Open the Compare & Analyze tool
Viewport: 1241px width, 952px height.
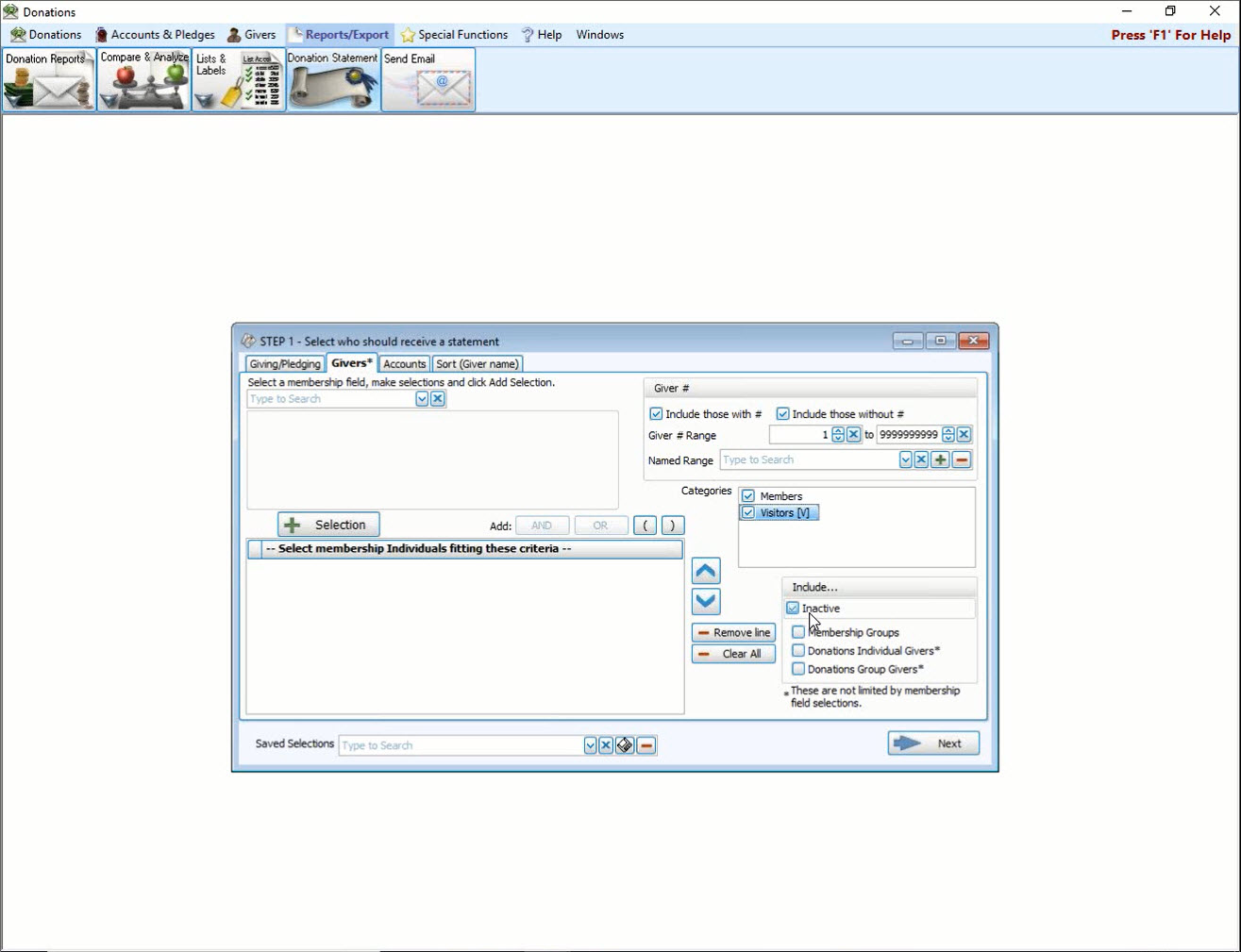point(144,81)
